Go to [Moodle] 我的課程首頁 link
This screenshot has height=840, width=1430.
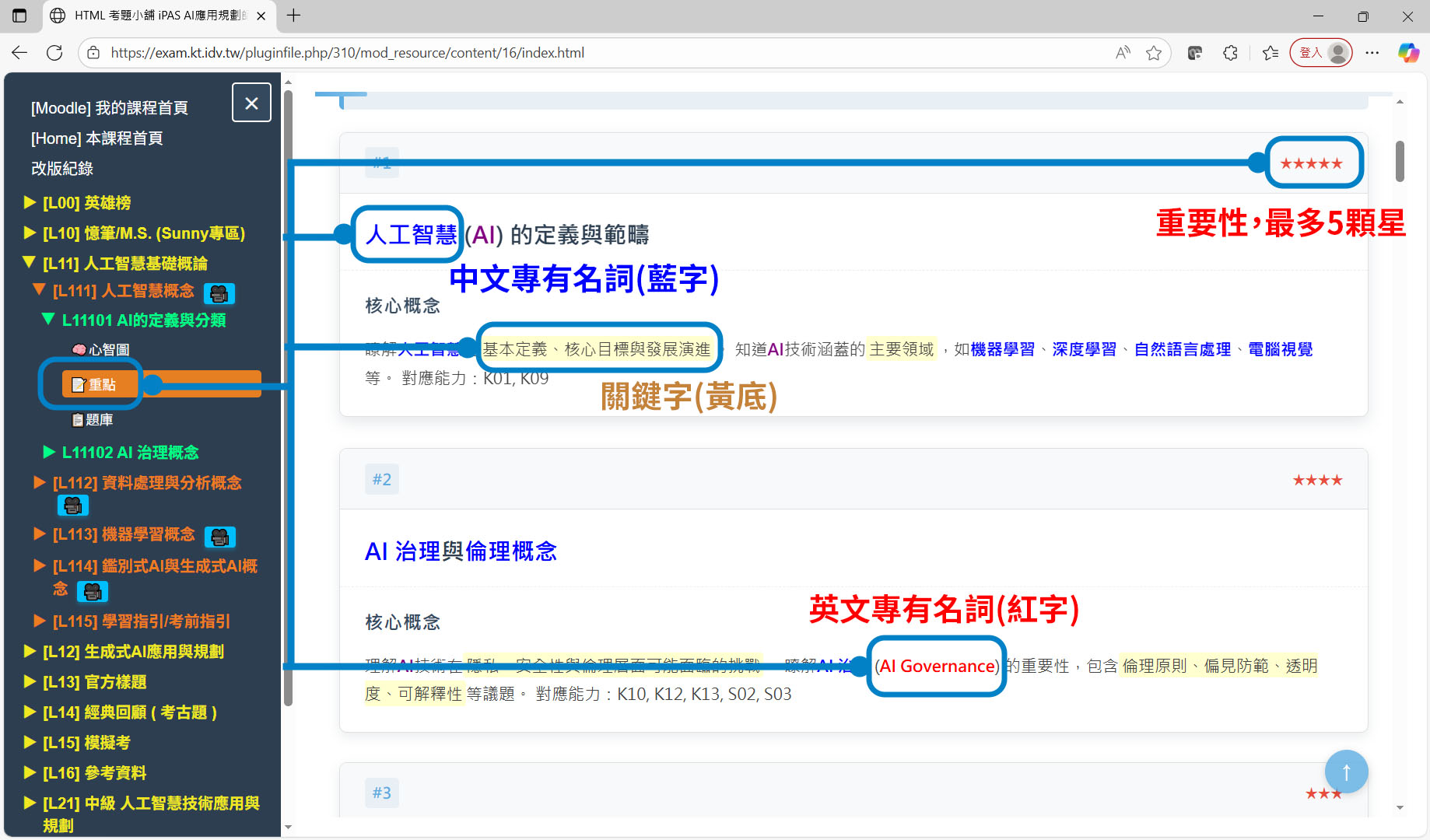(x=110, y=108)
